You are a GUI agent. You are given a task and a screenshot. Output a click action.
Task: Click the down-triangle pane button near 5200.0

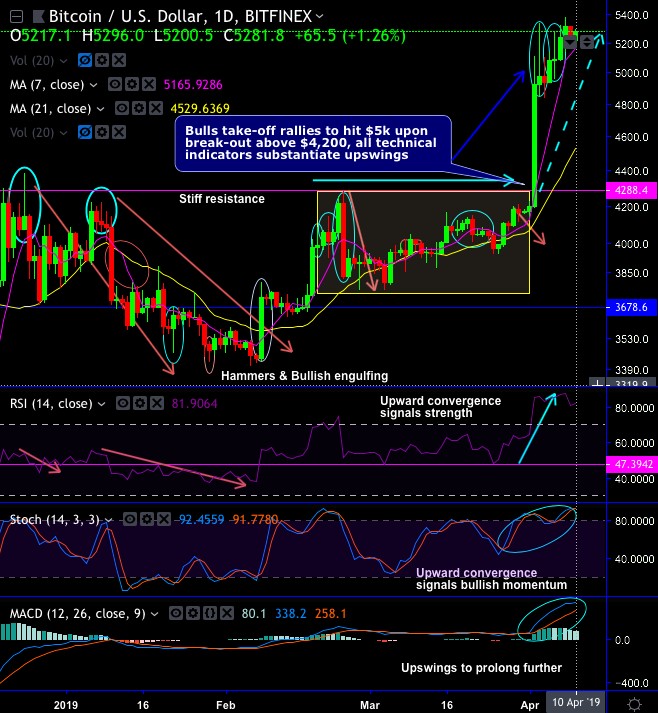point(570,42)
